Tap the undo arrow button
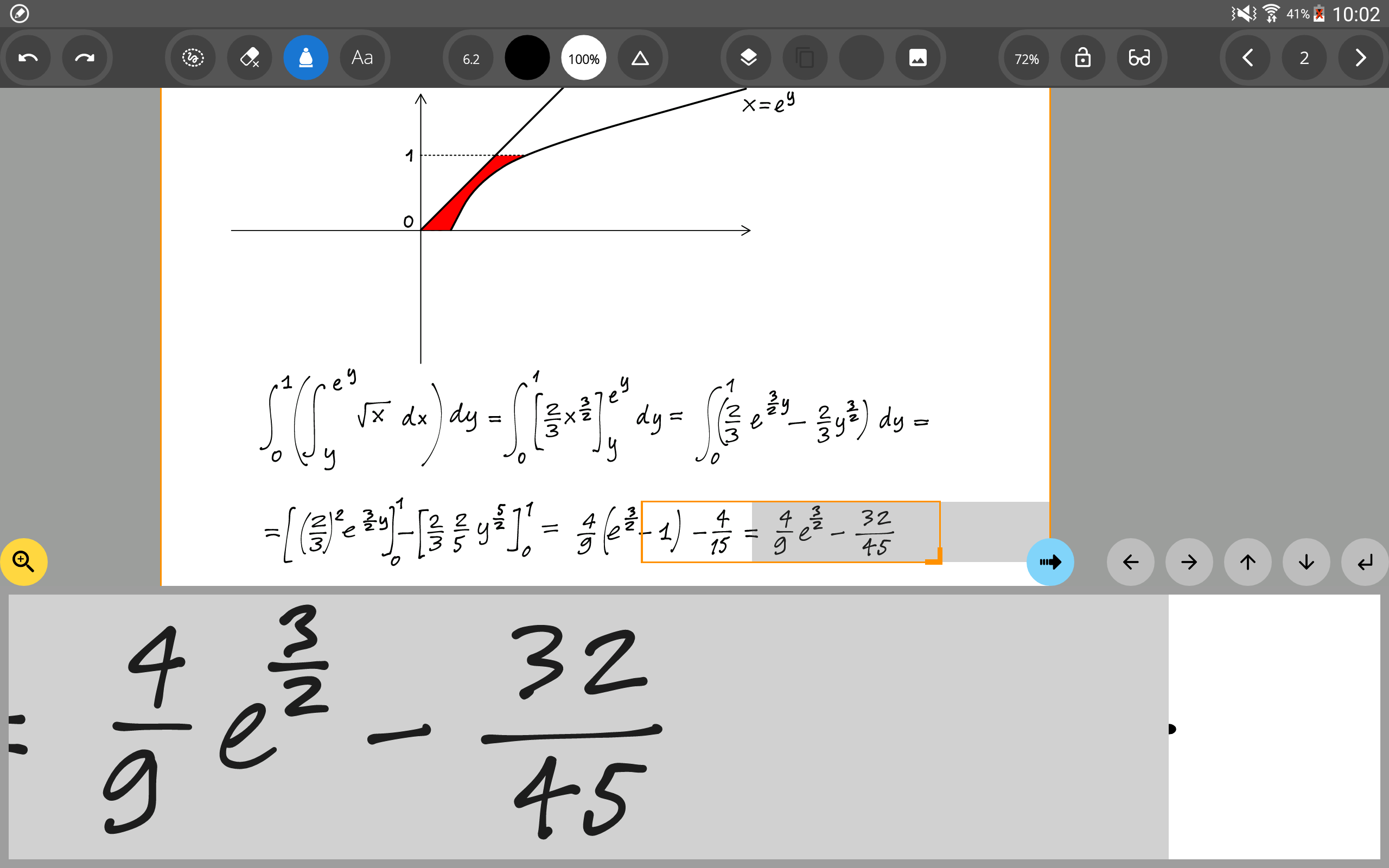 [28, 58]
